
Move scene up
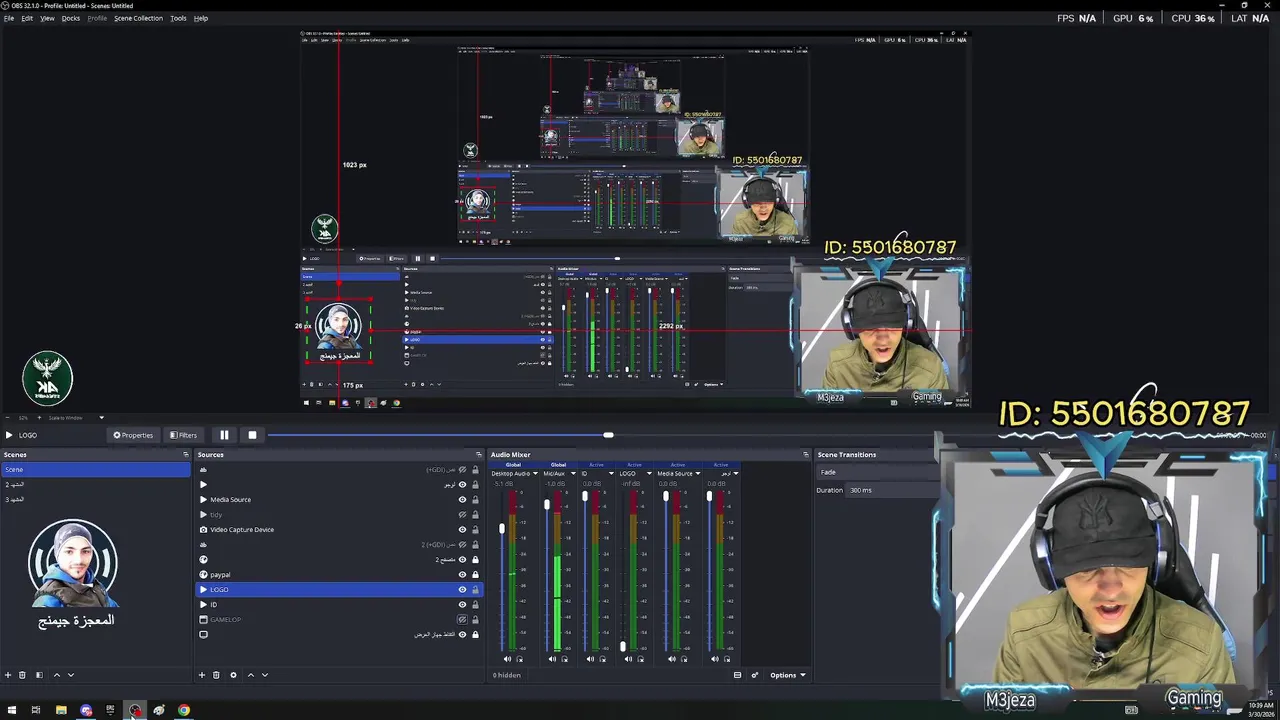click(x=56, y=675)
